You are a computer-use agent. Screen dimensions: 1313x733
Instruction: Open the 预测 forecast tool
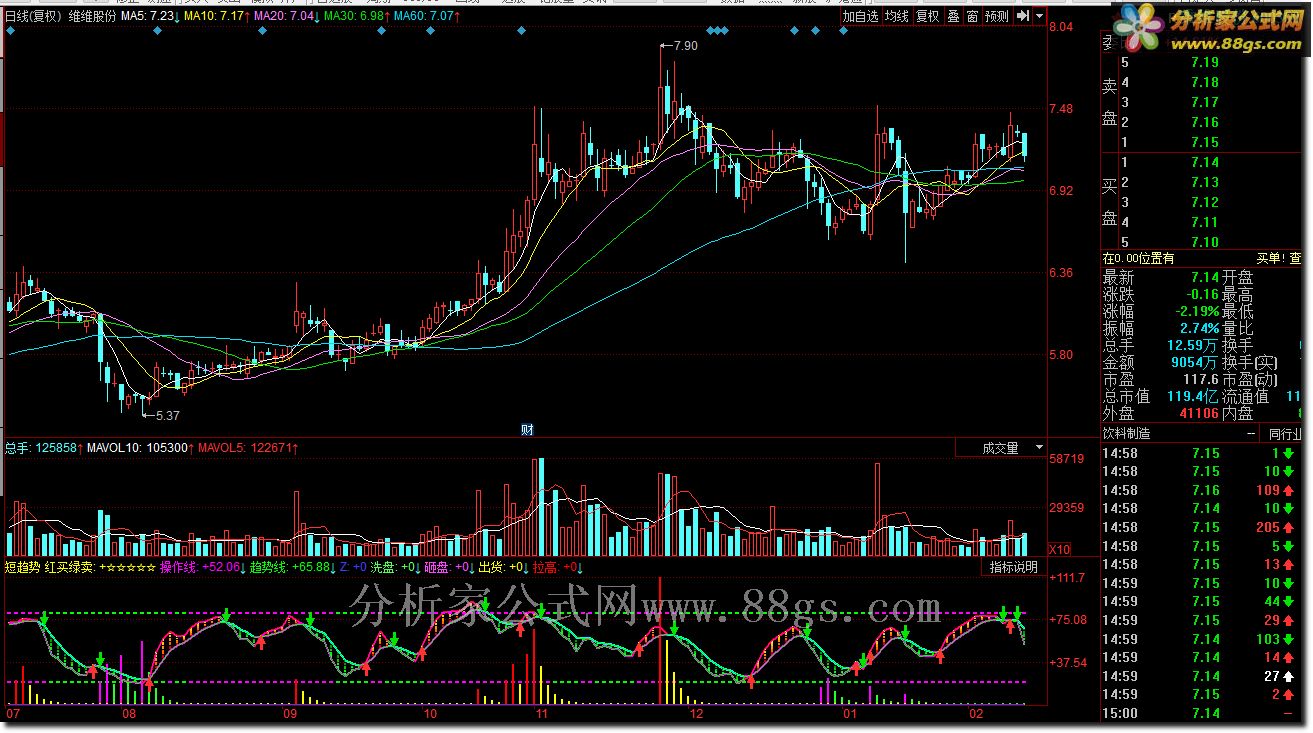996,16
